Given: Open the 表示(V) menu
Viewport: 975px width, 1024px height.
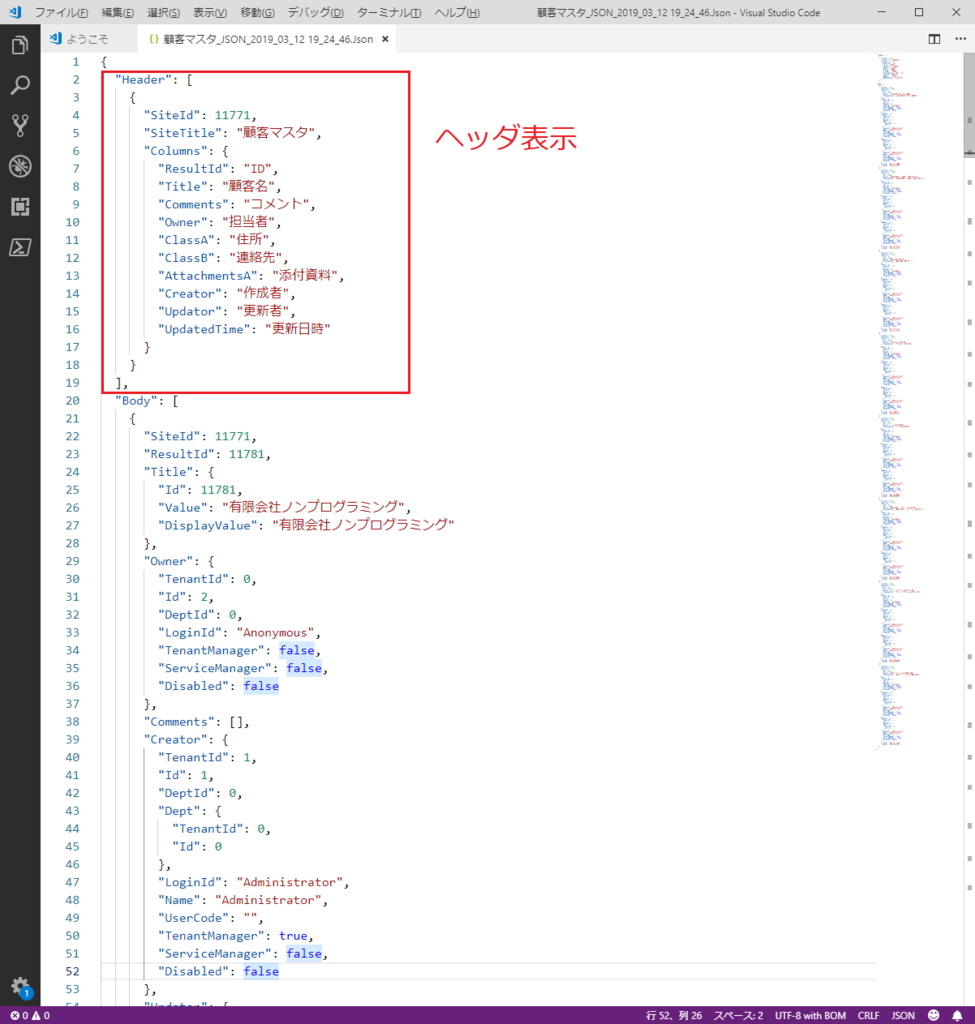Looking at the screenshot, I should point(210,12).
